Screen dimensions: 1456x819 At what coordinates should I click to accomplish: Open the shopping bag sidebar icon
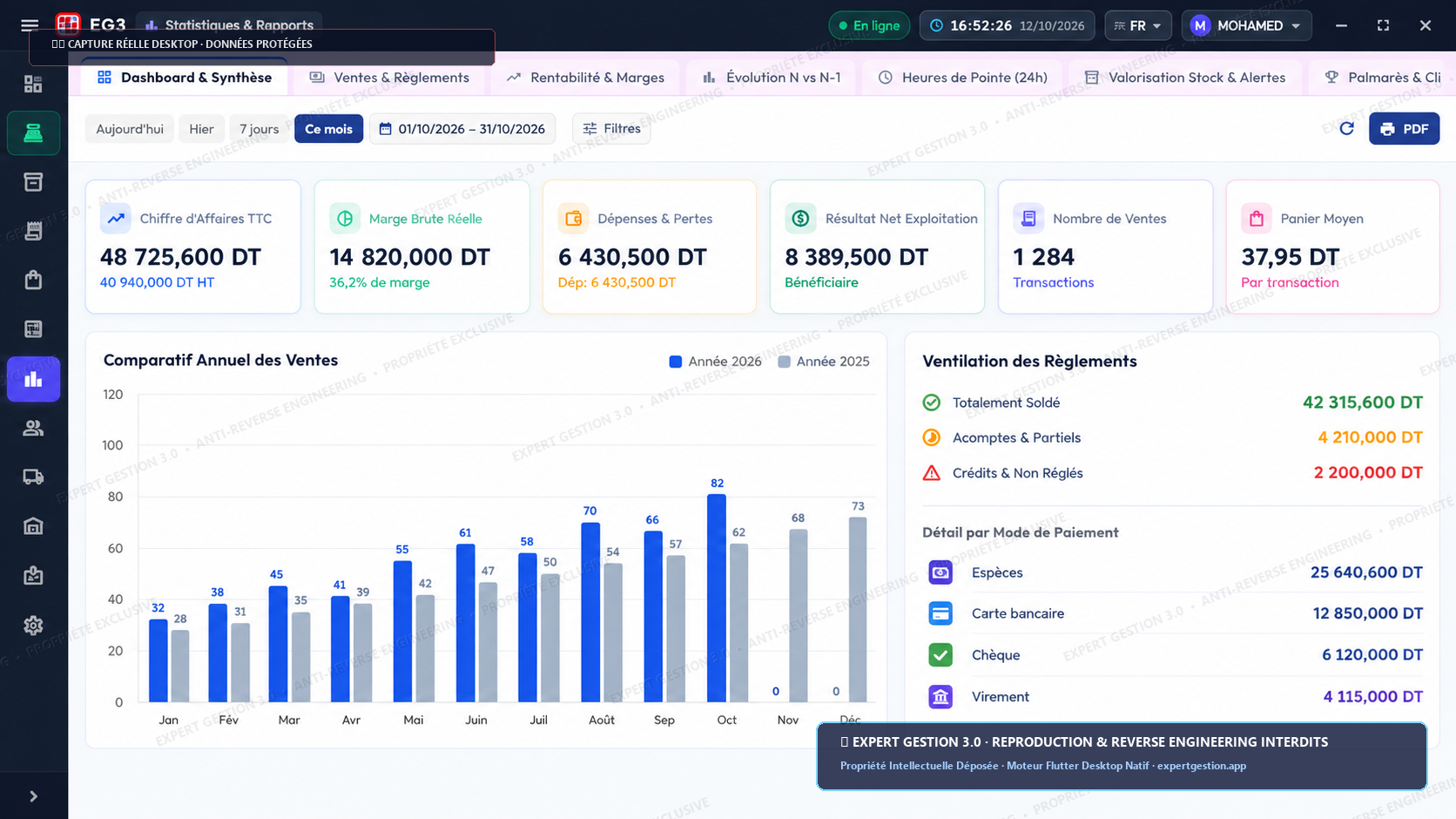(33, 280)
